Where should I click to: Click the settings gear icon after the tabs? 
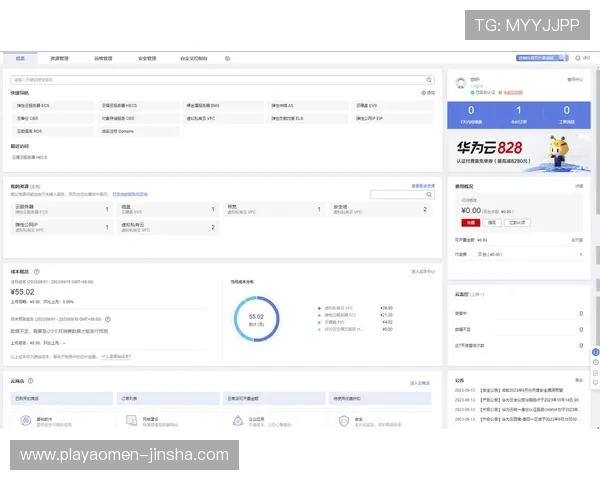(x=227, y=59)
